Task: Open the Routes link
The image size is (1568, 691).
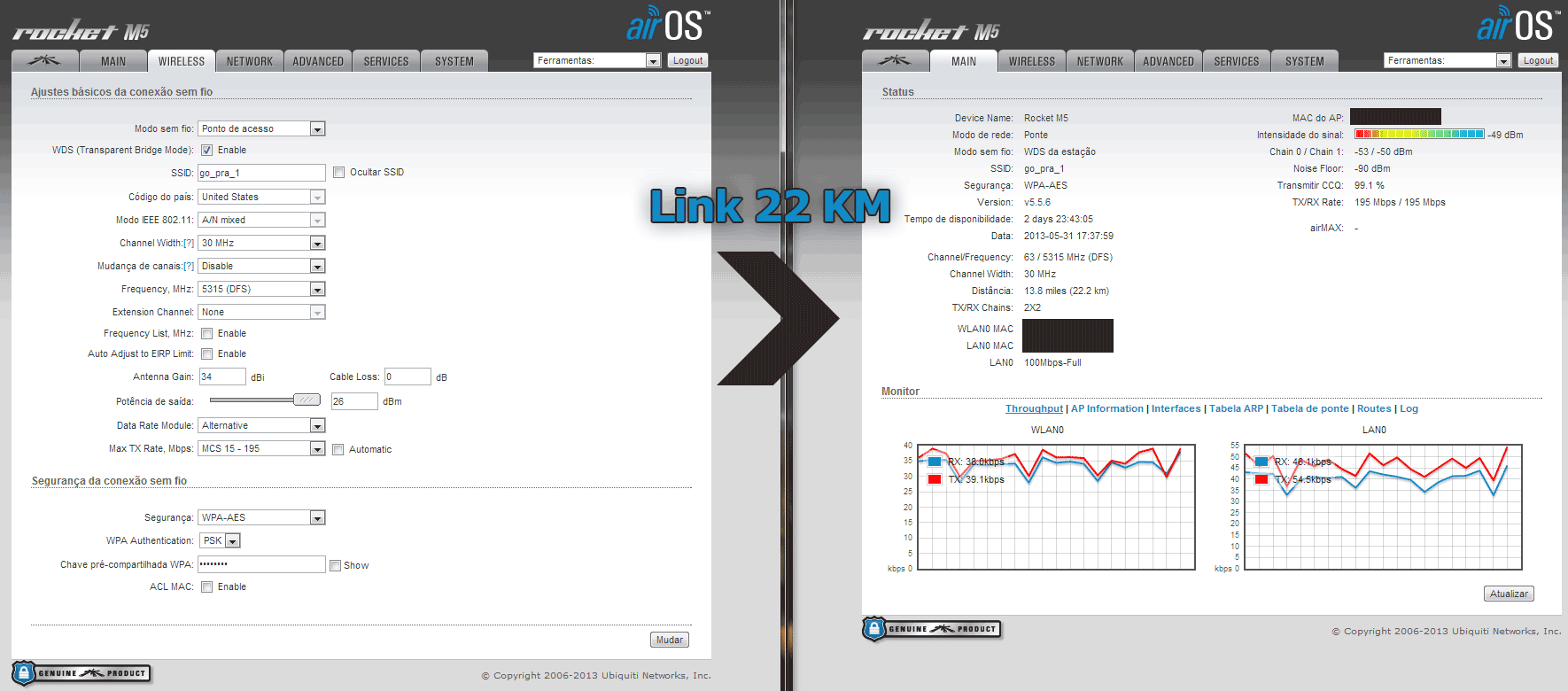Action: [x=1374, y=408]
